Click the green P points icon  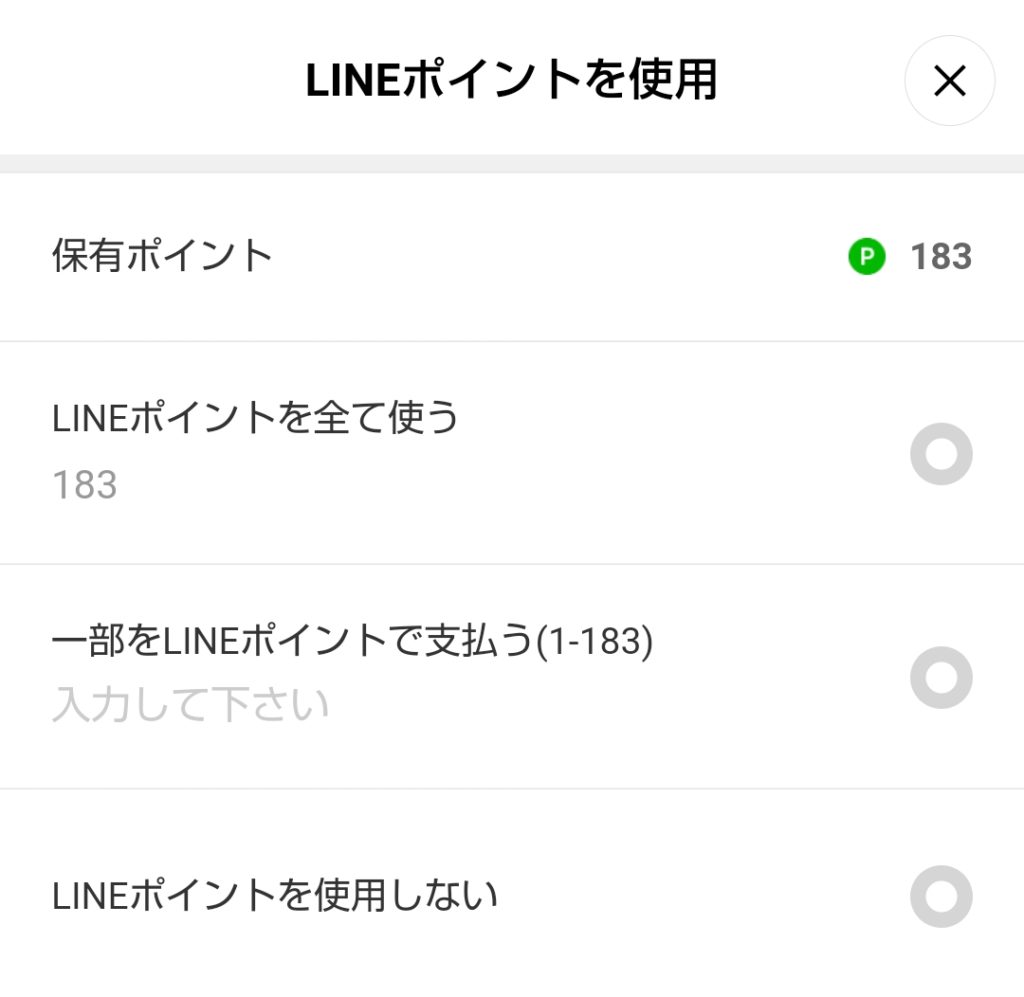tap(867, 257)
